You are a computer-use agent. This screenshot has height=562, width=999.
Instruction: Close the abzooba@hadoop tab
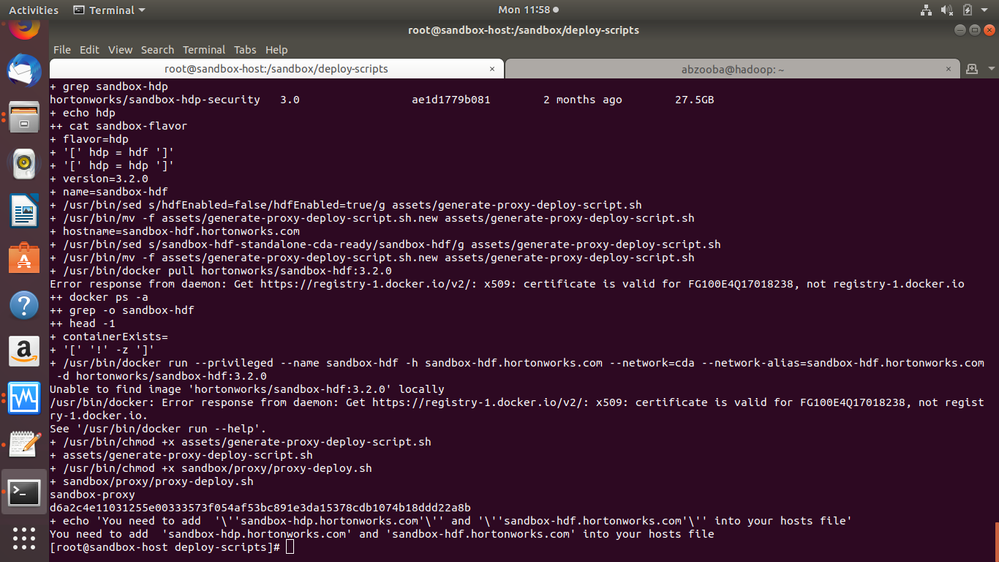948,69
